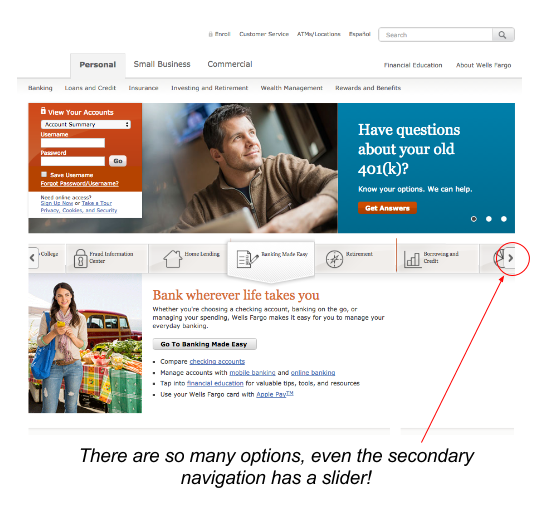Switch to the Personal tab
The height and width of the screenshot is (507, 553).
click(x=98, y=65)
